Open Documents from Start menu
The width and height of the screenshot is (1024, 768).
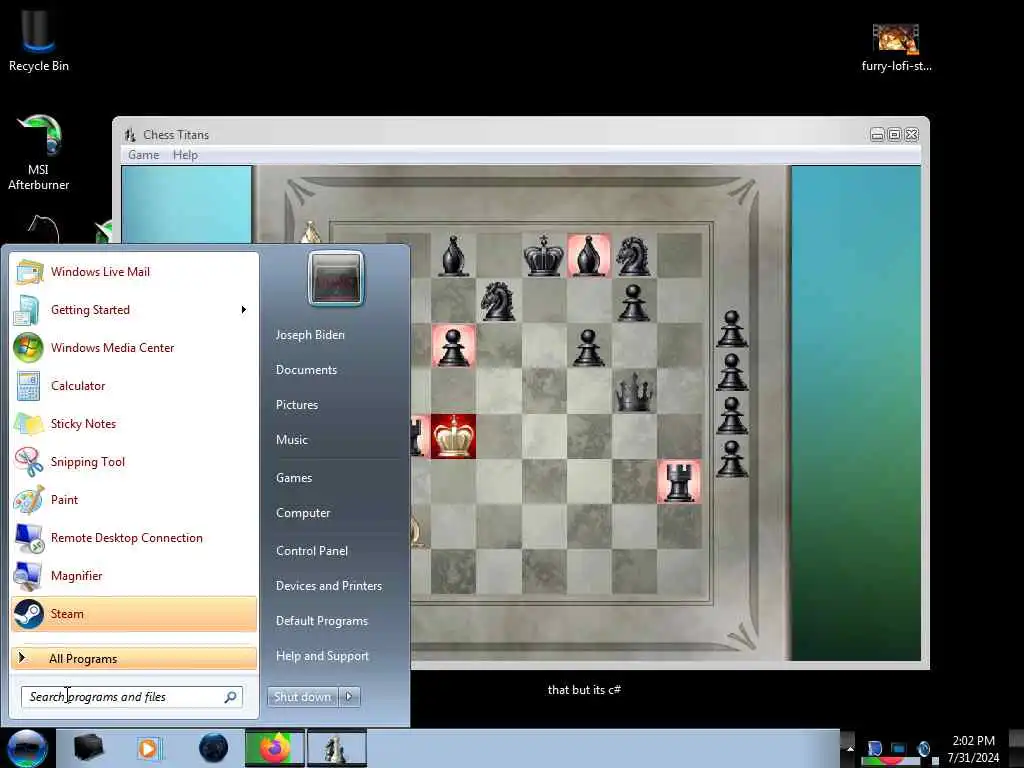pyautogui.click(x=306, y=370)
